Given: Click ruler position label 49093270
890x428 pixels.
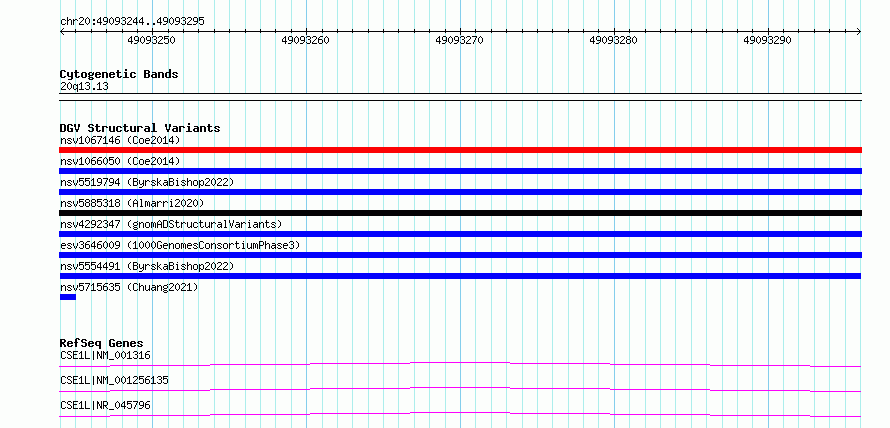Looking at the screenshot, I should tap(459, 40).
